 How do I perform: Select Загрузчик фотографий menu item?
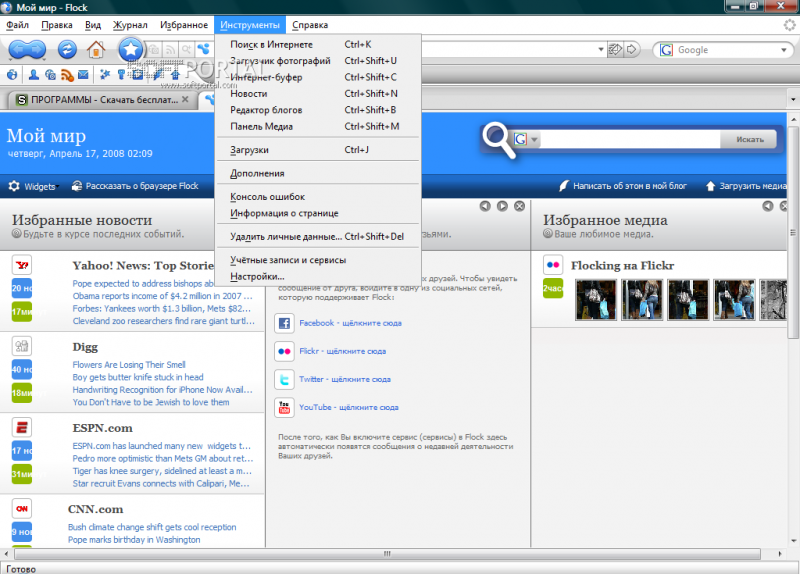coord(318,61)
